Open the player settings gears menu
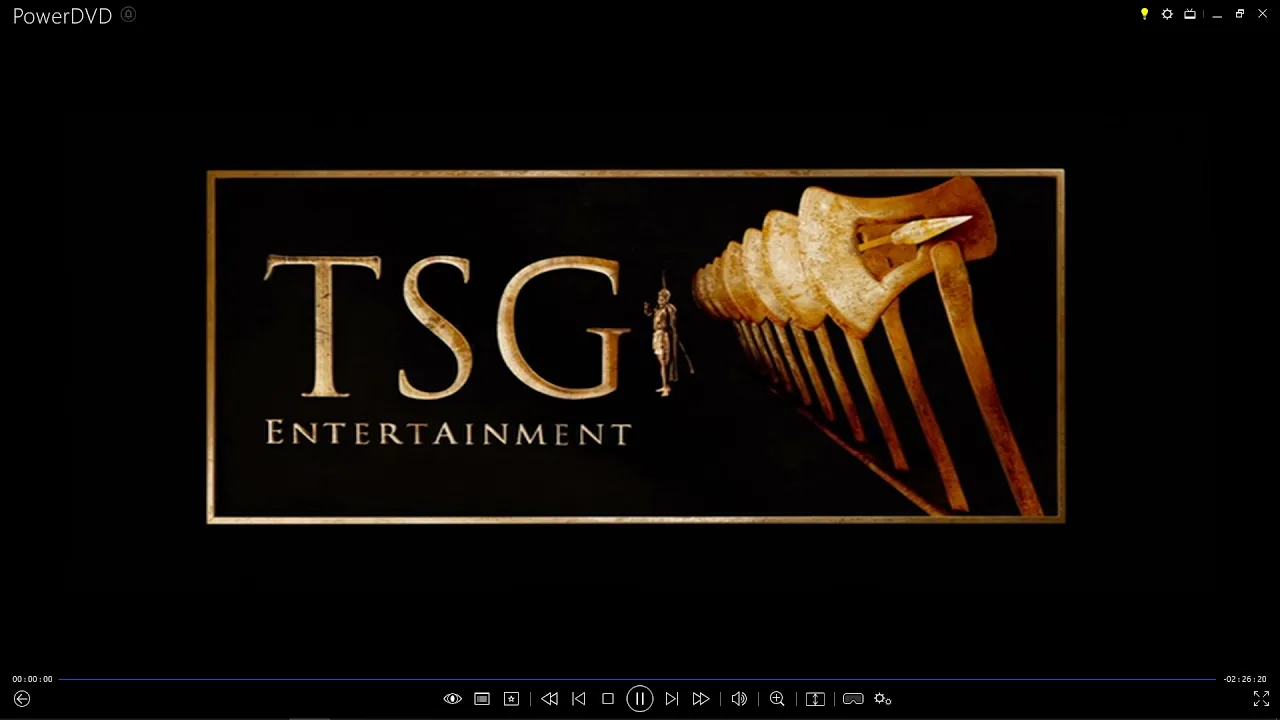This screenshot has width=1280, height=720. (x=883, y=699)
